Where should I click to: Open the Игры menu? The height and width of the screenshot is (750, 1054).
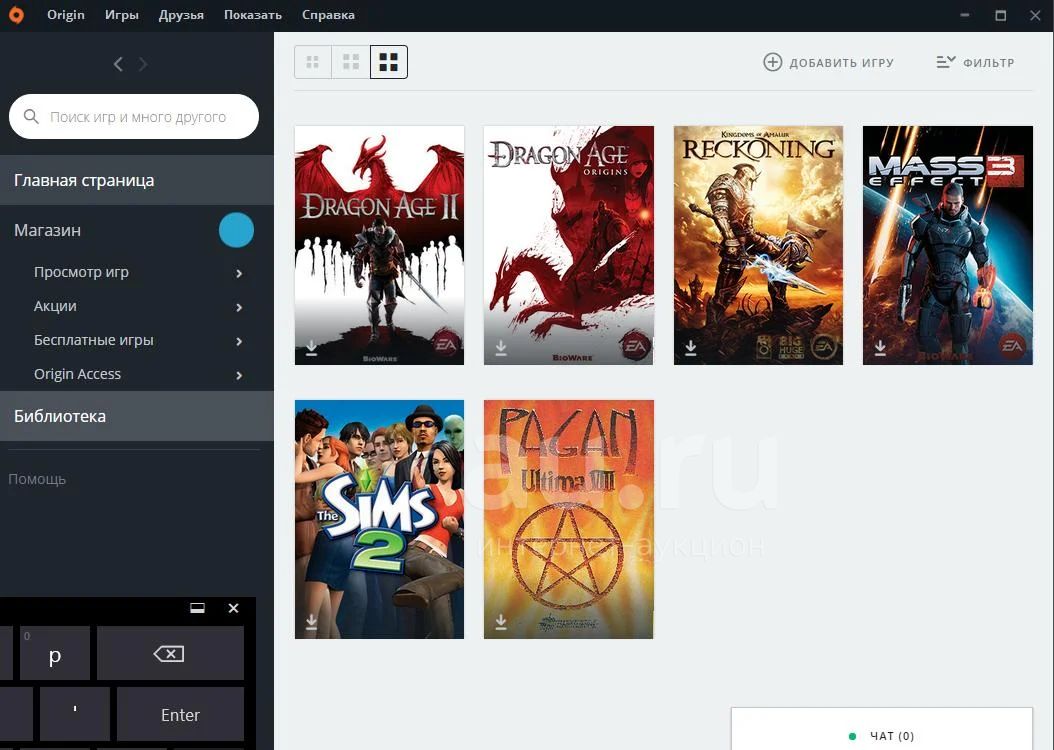(122, 15)
